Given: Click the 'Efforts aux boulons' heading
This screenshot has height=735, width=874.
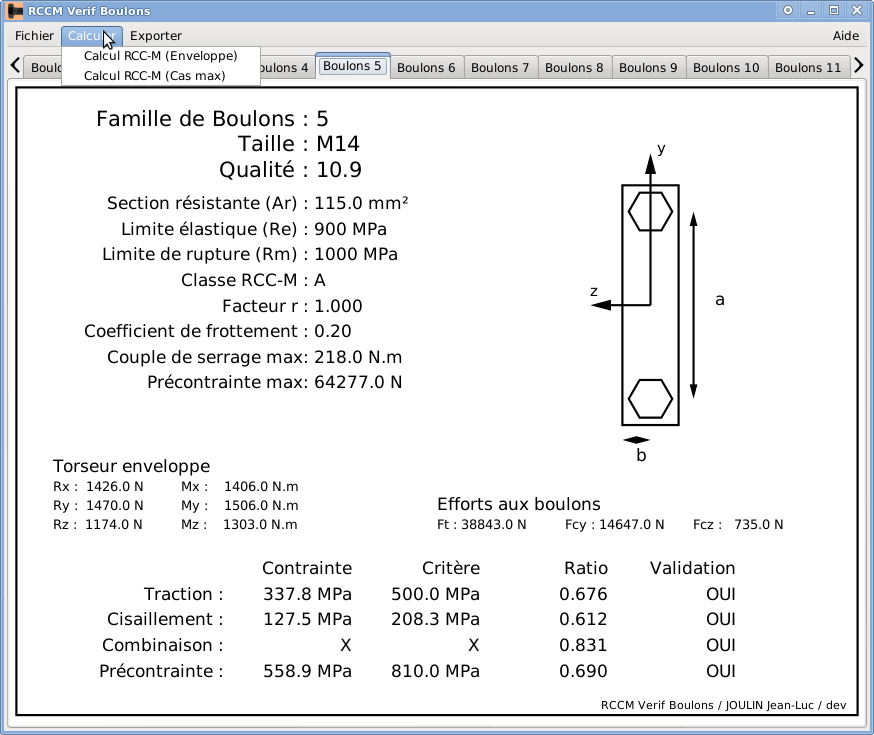Looking at the screenshot, I should 519,504.
